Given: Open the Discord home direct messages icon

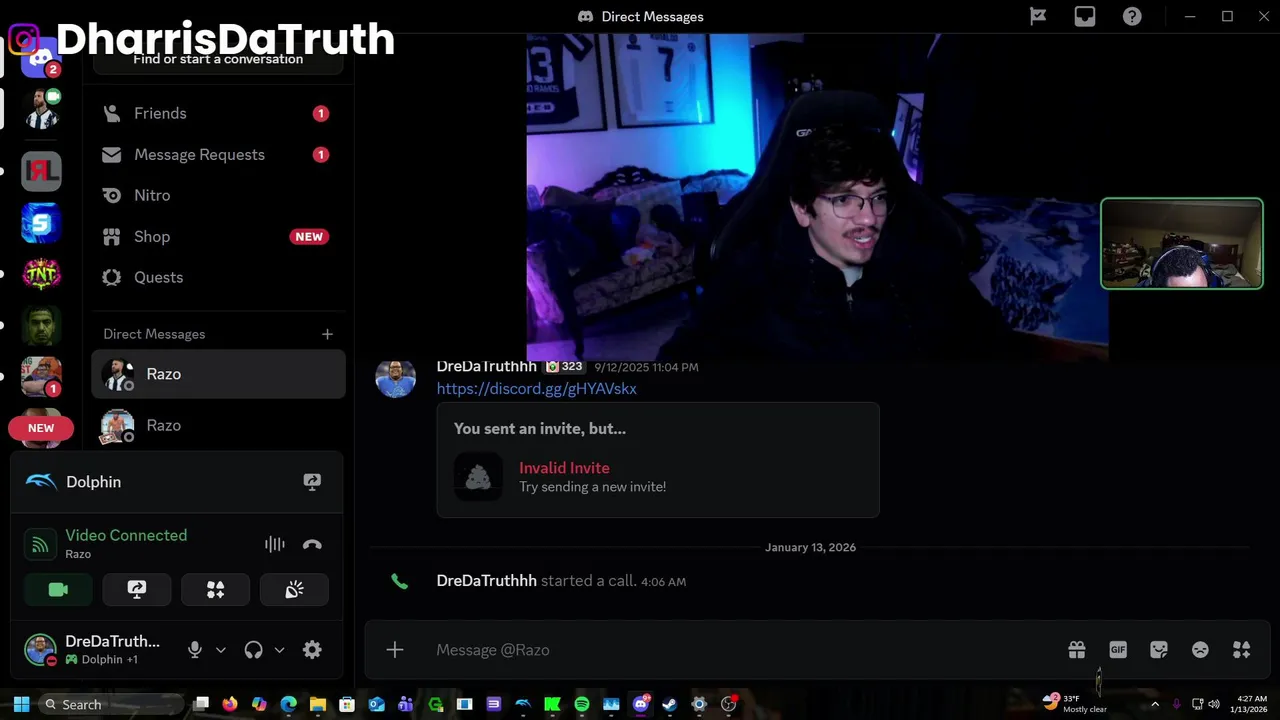Looking at the screenshot, I should [41, 60].
